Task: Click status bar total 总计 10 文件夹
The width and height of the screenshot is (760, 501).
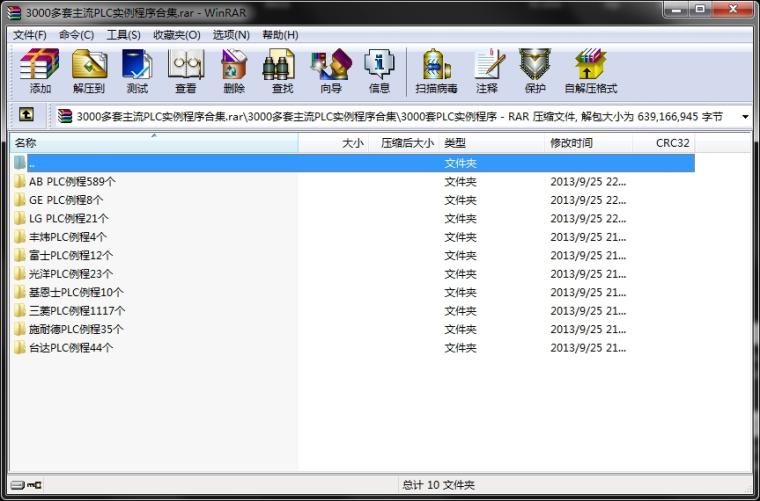Action: (x=438, y=485)
